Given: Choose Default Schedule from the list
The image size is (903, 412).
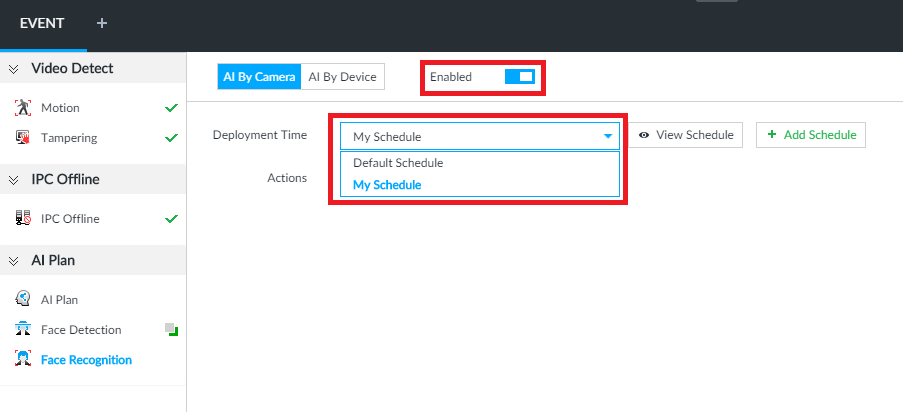Looking at the screenshot, I should coord(398,162).
